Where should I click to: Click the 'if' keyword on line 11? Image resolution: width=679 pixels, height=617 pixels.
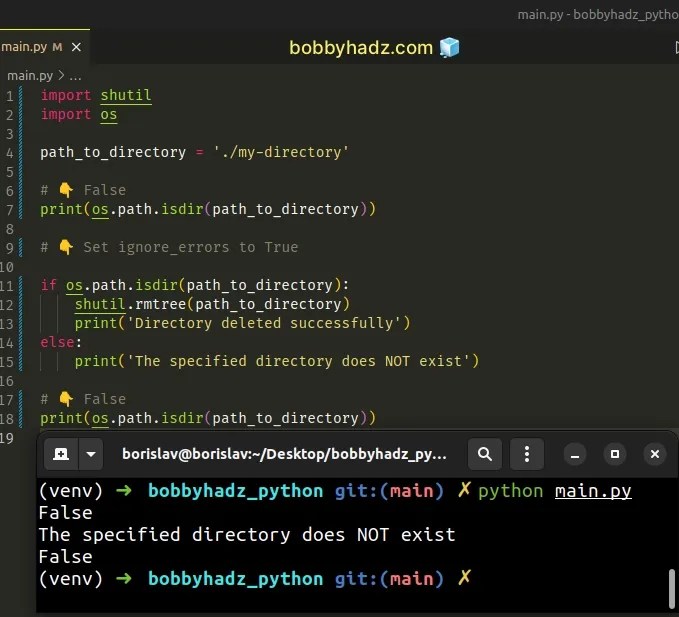pos(48,285)
